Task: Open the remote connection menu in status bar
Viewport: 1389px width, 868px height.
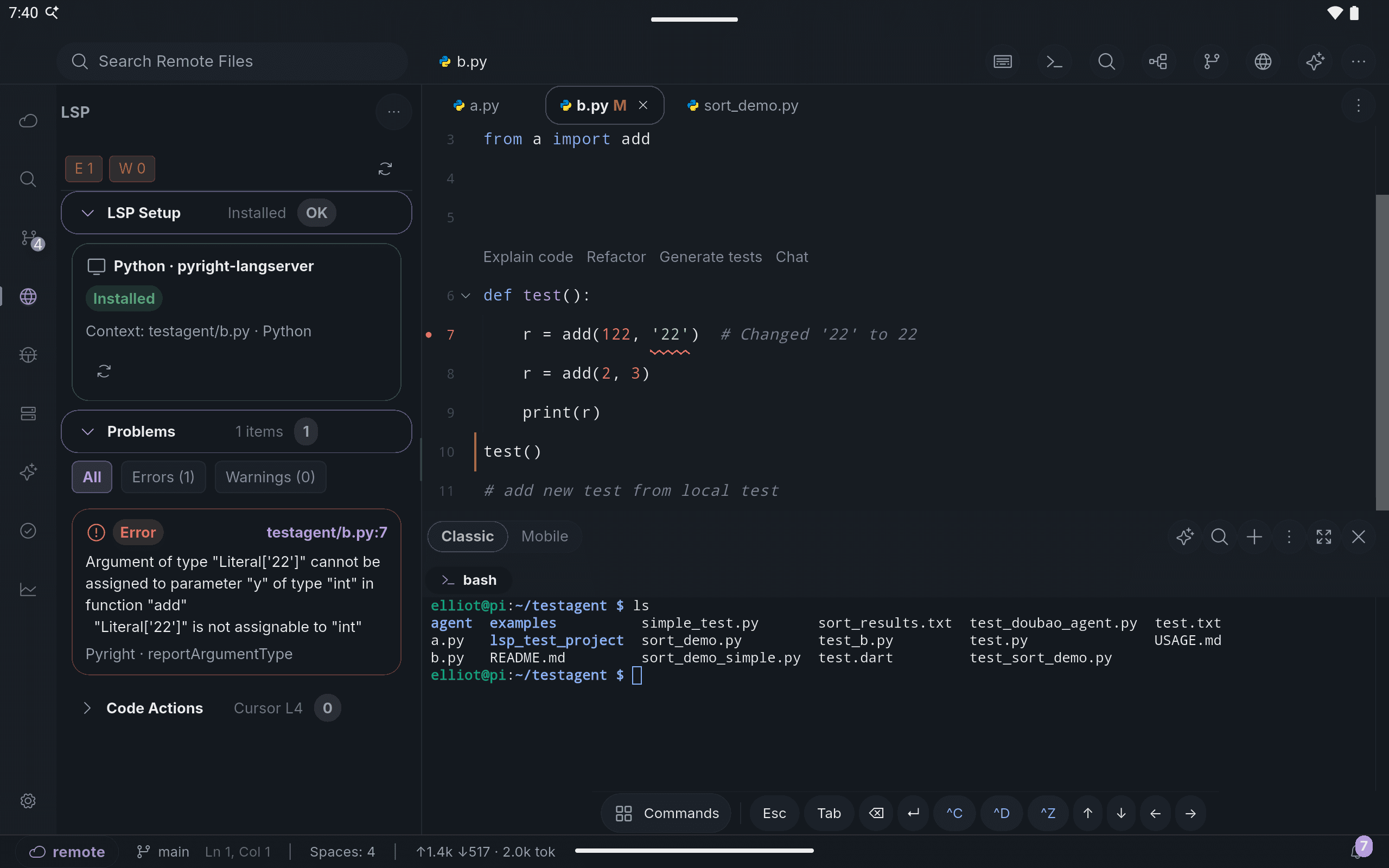Action: 67,852
